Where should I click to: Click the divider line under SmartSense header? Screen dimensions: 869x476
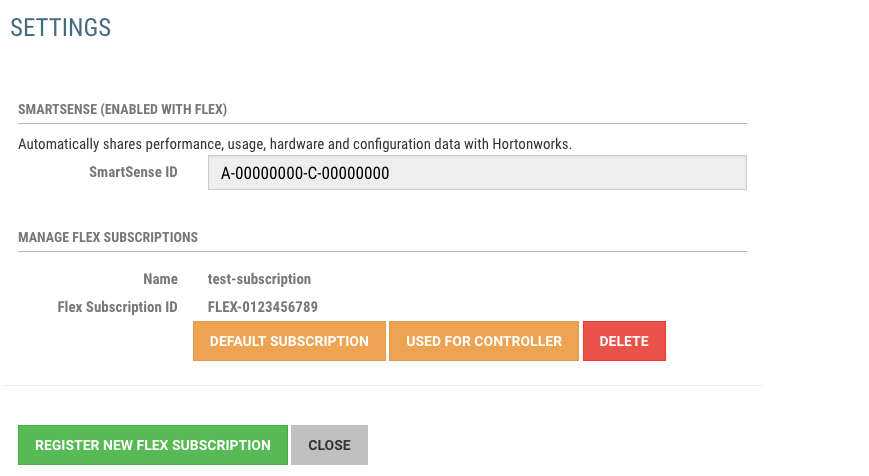click(x=382, y=124)
